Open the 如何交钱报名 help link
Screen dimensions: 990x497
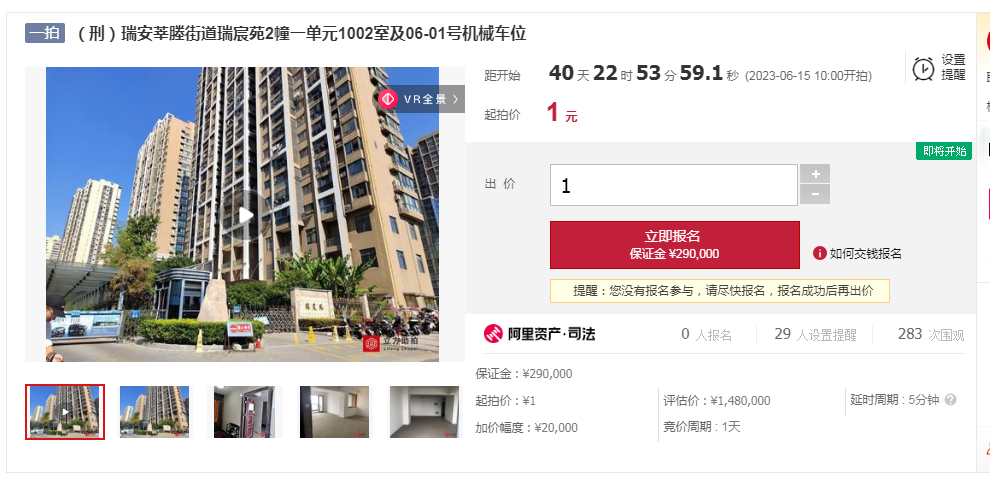pyautogui.click(x=865, y=254)
